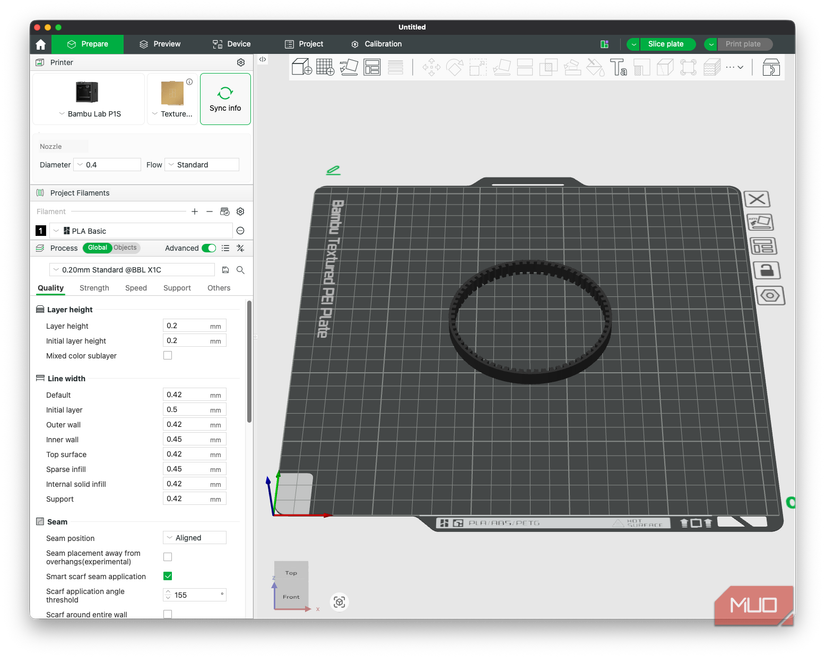Image resolution: width=825 pixels, height=658 pixels.
Task: Select the Scale tool in toolbar
Action: point(478,67)
